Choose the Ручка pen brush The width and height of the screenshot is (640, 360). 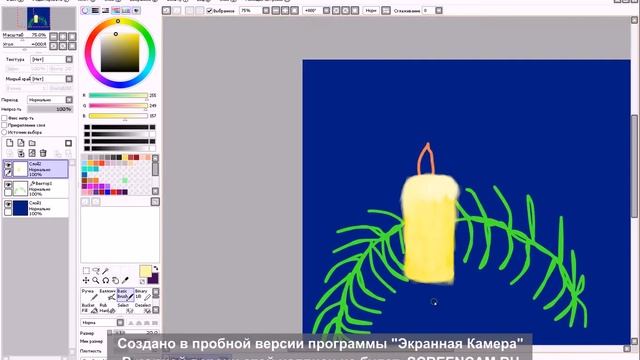pyautogui.click(x=90, y=294)
